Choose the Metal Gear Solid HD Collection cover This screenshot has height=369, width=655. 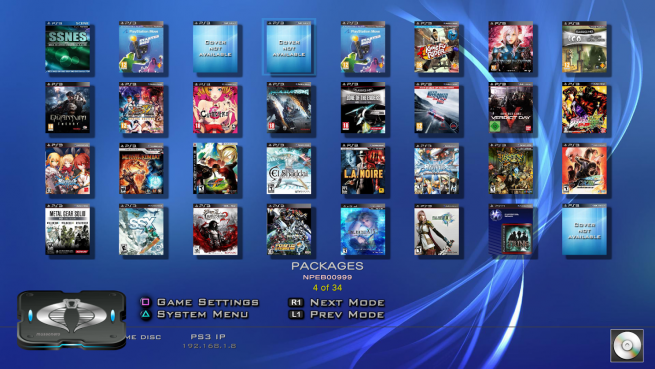click(68, 229)
